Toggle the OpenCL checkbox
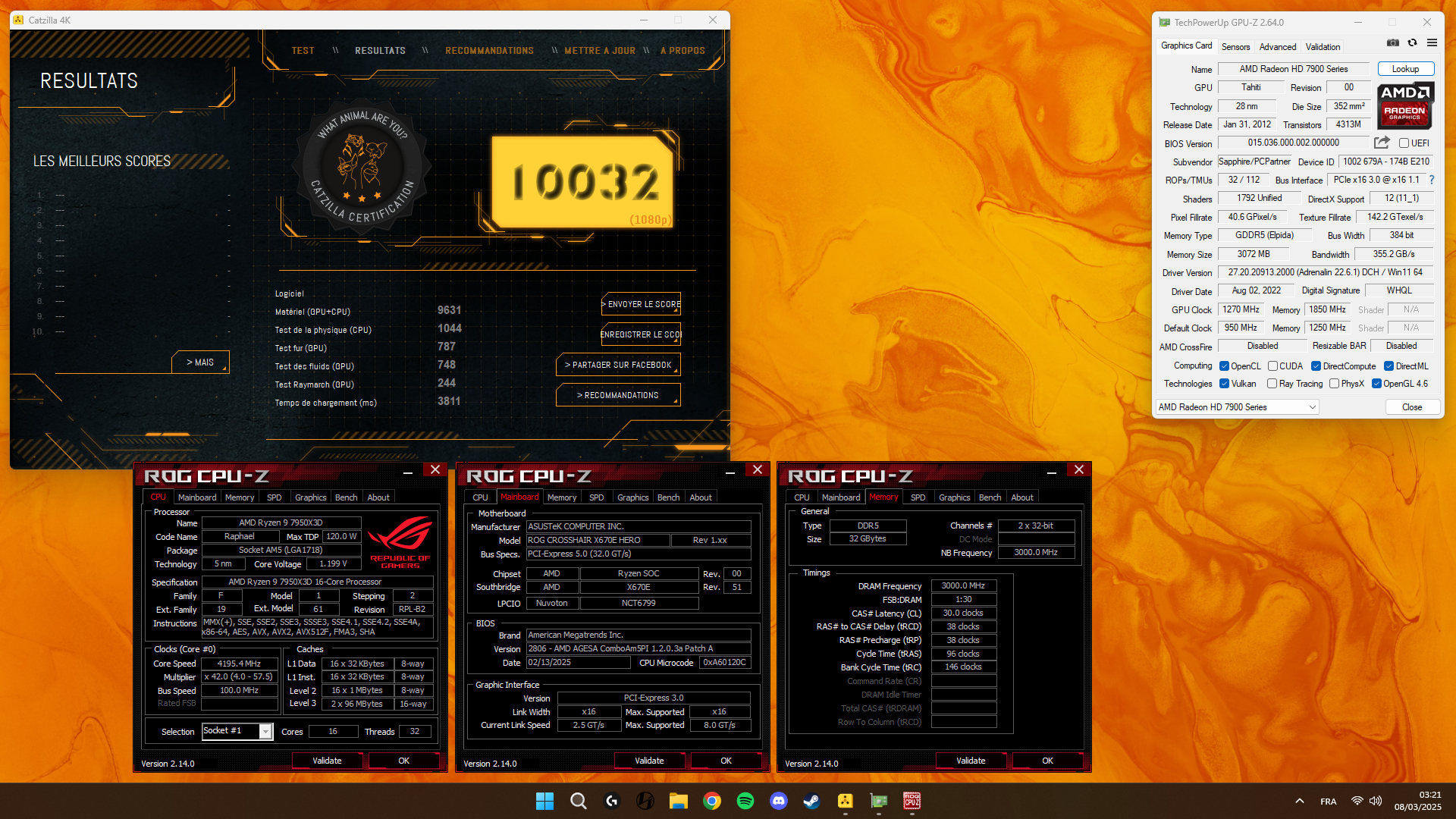Image resolution: width=1456 pixels, height=819 pixels. point(1224,366)
